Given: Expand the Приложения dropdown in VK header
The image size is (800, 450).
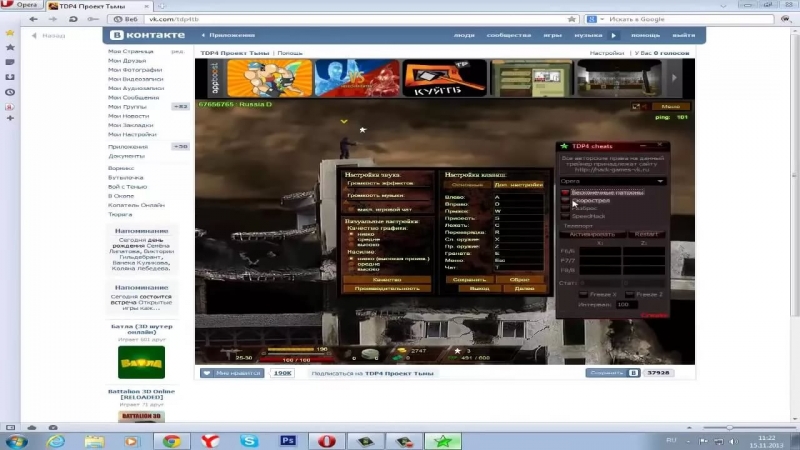Looking at the screenshot, I should (228, 35).
